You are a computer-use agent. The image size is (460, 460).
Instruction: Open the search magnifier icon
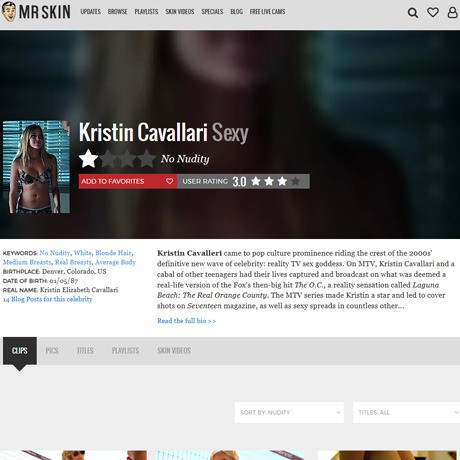[413, 13]
